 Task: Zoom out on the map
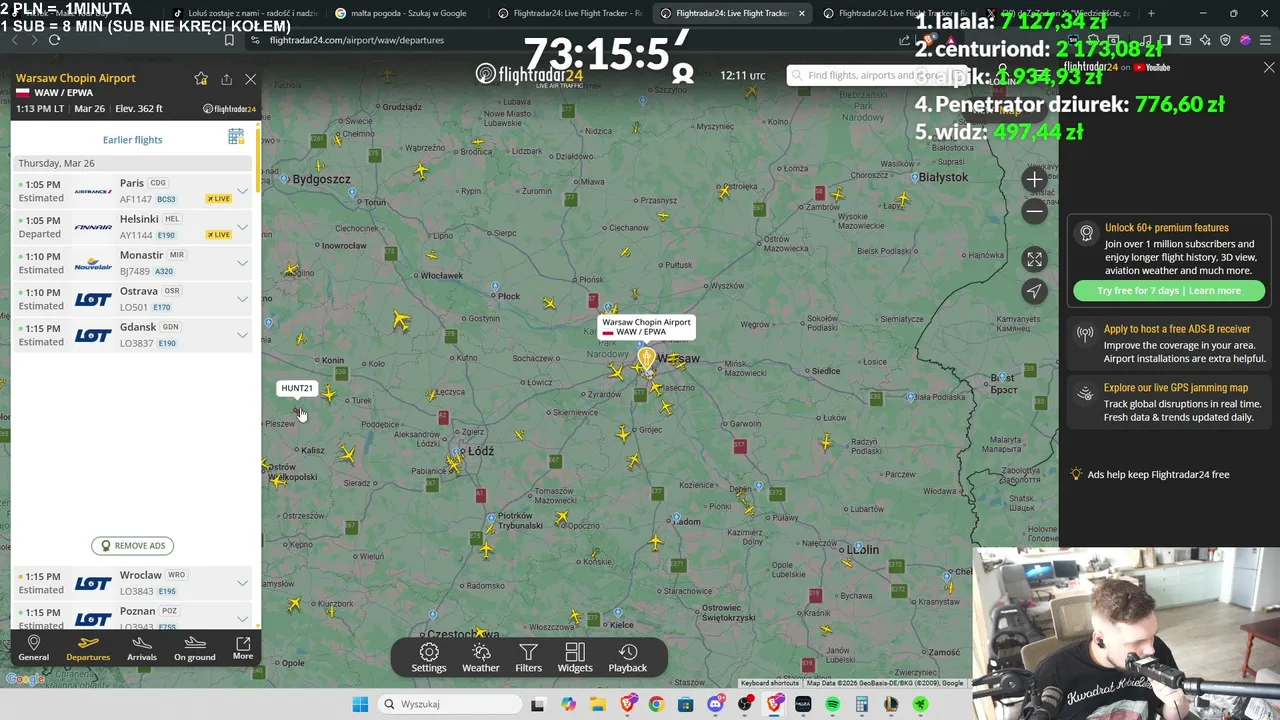(x=1034, y=211)
